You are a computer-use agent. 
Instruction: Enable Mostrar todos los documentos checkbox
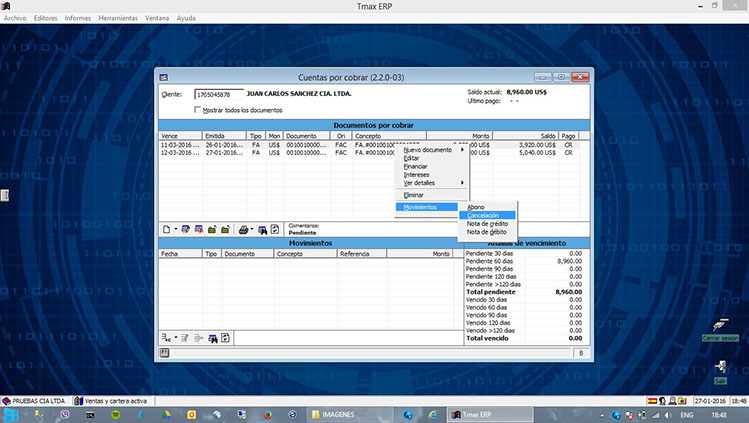point(198,110)
